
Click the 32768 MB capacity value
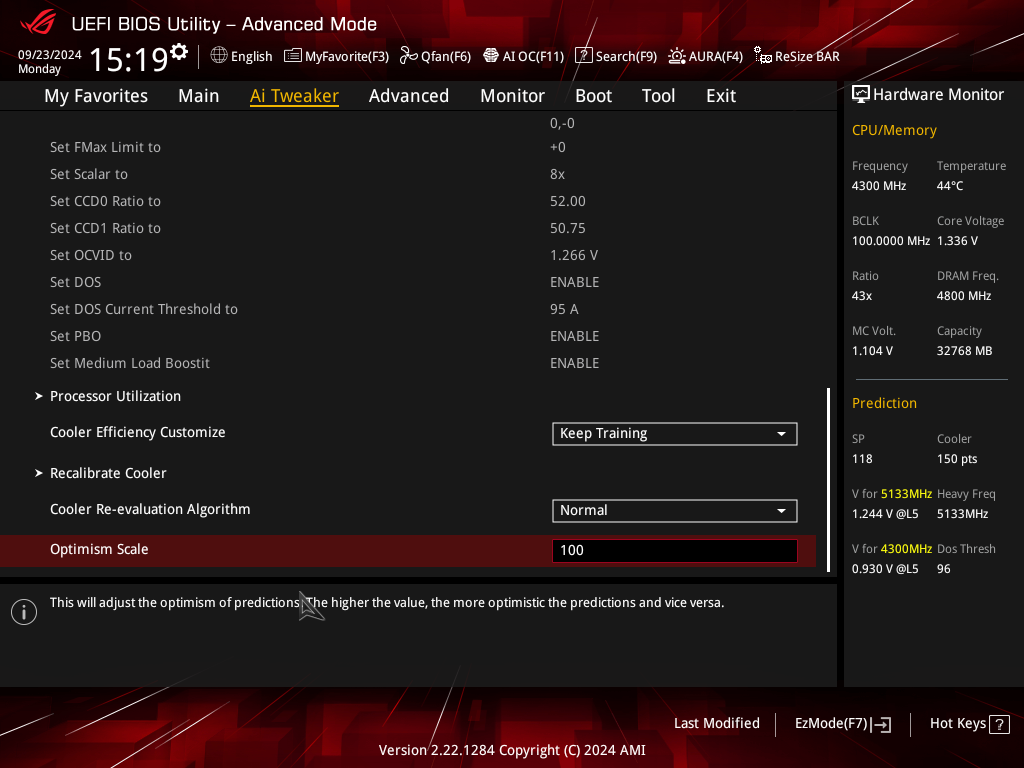click(x=965, y=351)
